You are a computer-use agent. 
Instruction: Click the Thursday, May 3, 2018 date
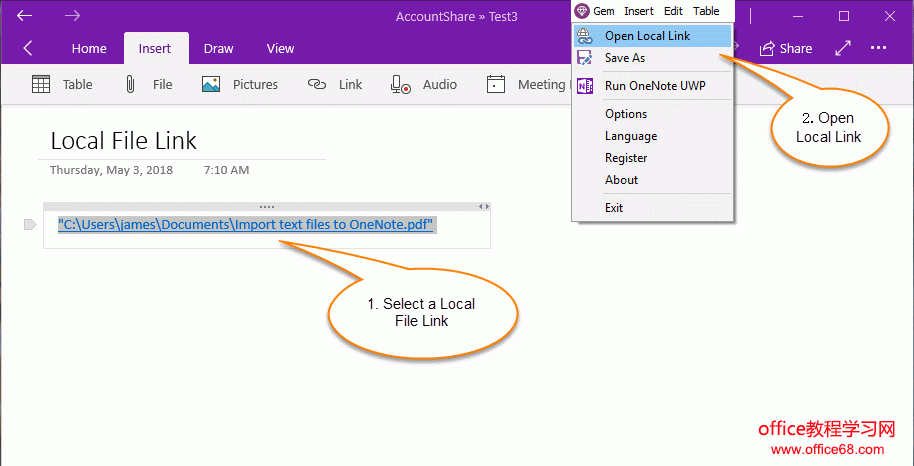[x=111, y=170]
